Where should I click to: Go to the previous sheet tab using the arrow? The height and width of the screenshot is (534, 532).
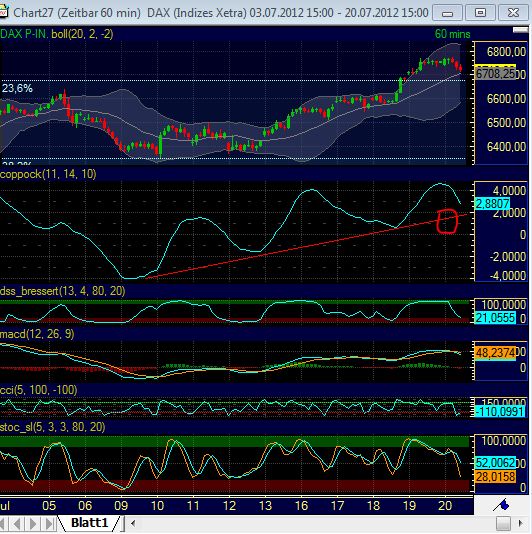click(17, 523)
